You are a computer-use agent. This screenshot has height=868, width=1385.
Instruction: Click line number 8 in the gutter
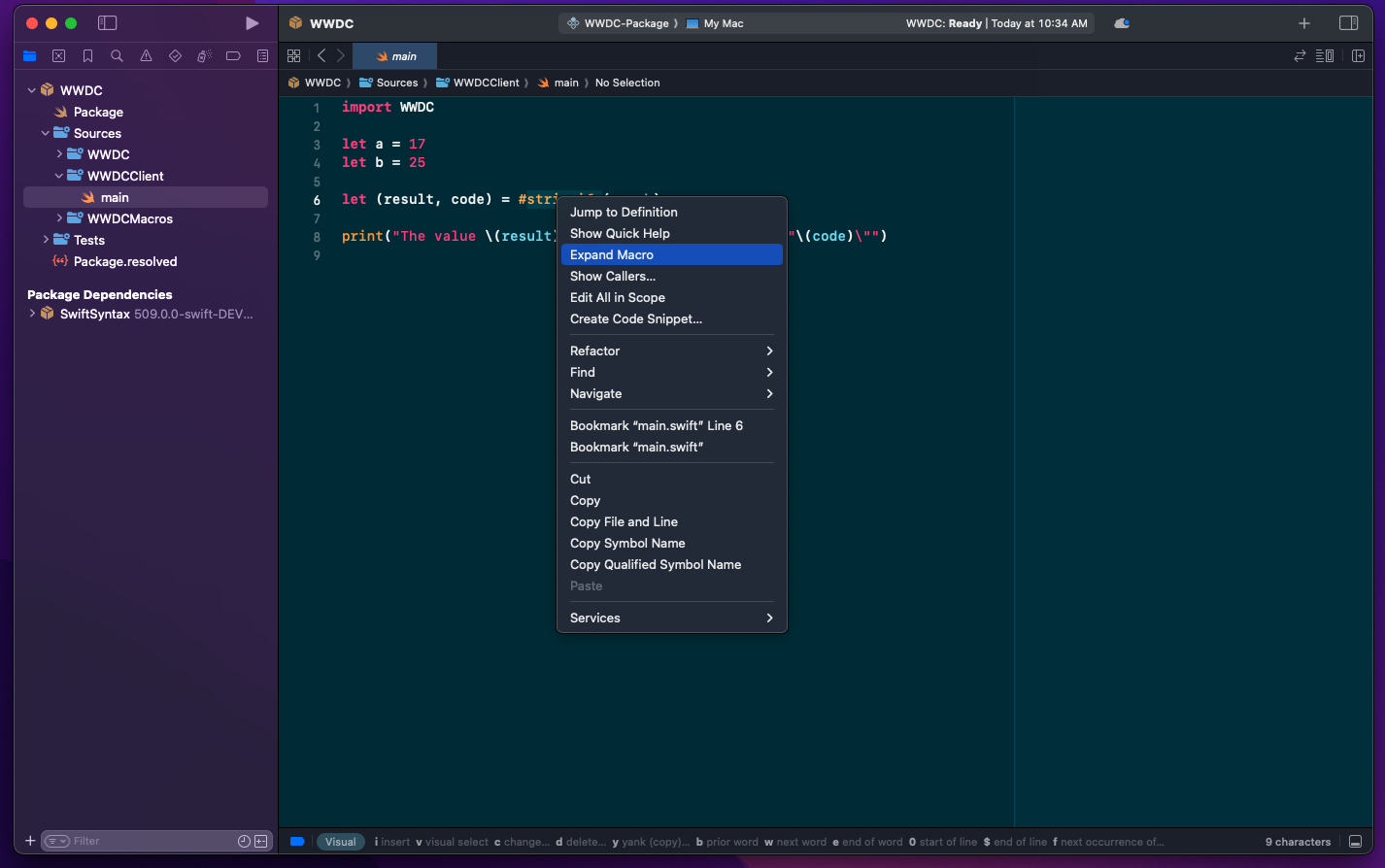pos(317,237)
